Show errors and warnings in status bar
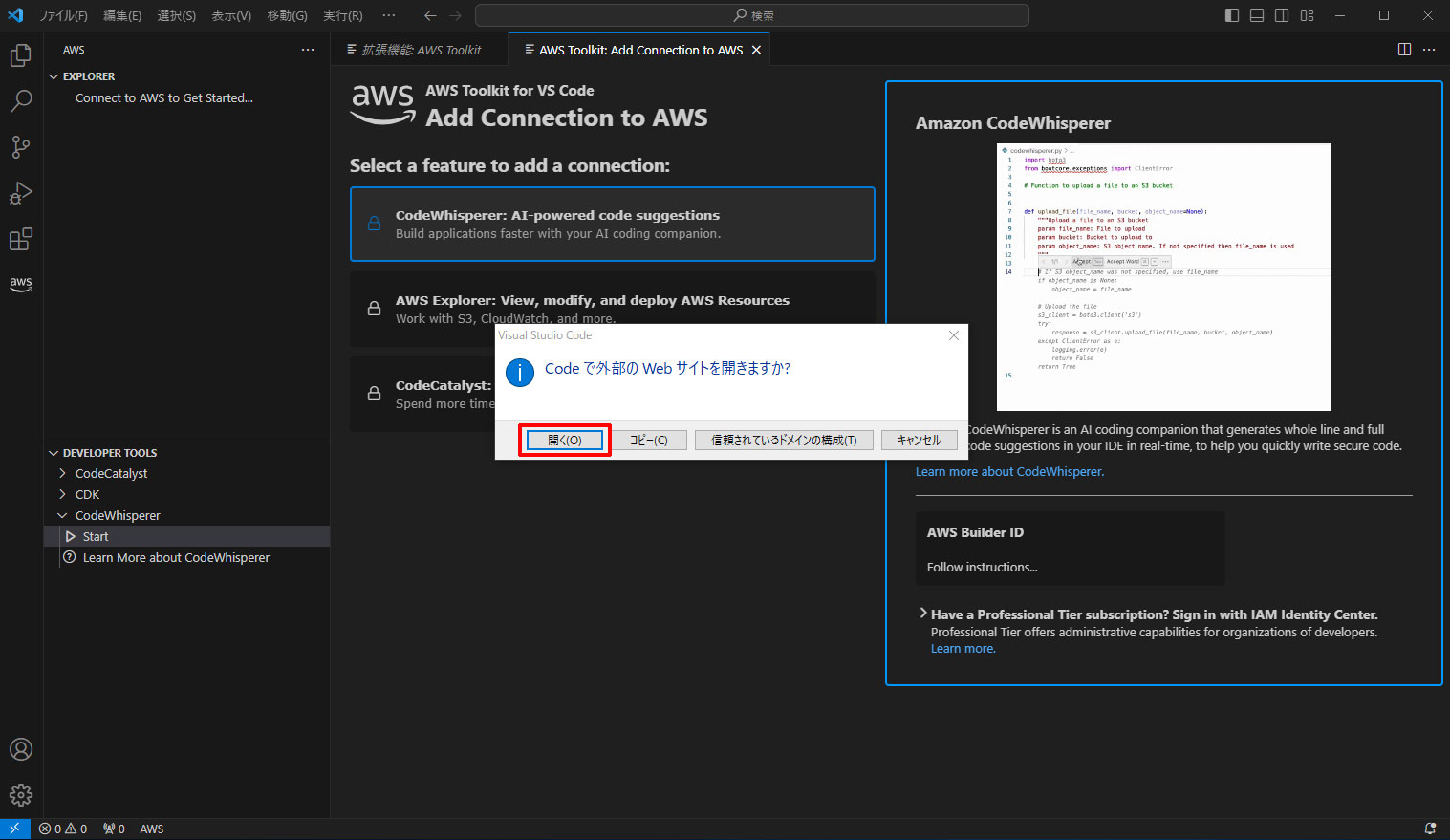1450x840 pixels. click(x=63, y=829)
